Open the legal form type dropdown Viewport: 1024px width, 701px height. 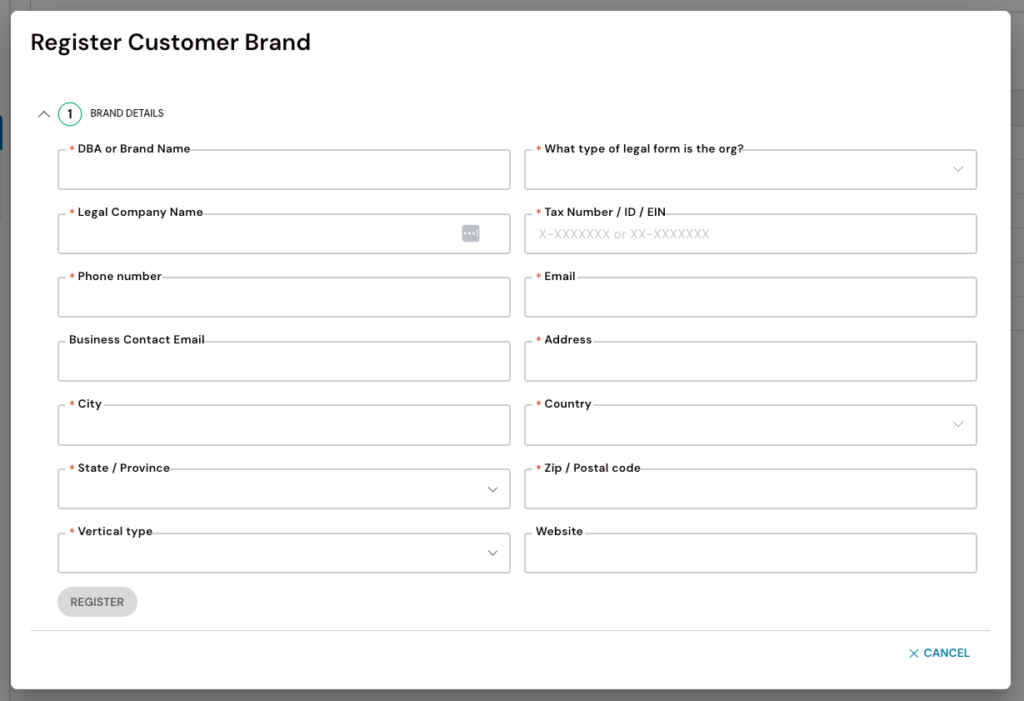point(750,170)
